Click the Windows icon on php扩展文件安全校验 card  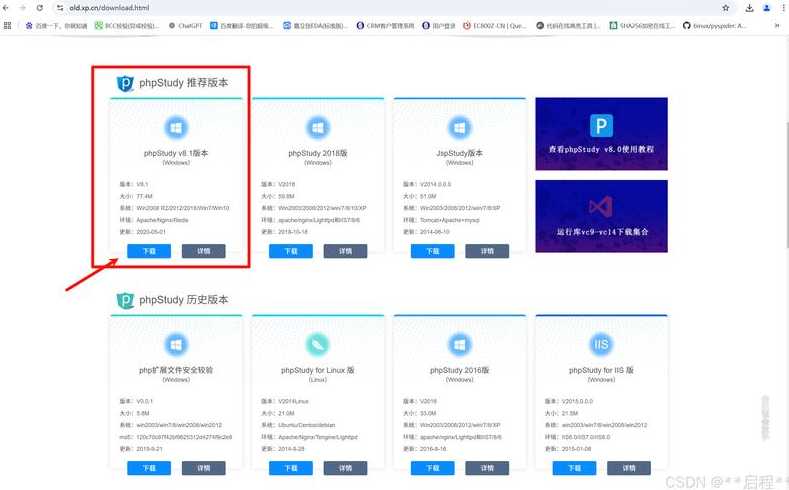pyautogui.click(x=176, y=345)
